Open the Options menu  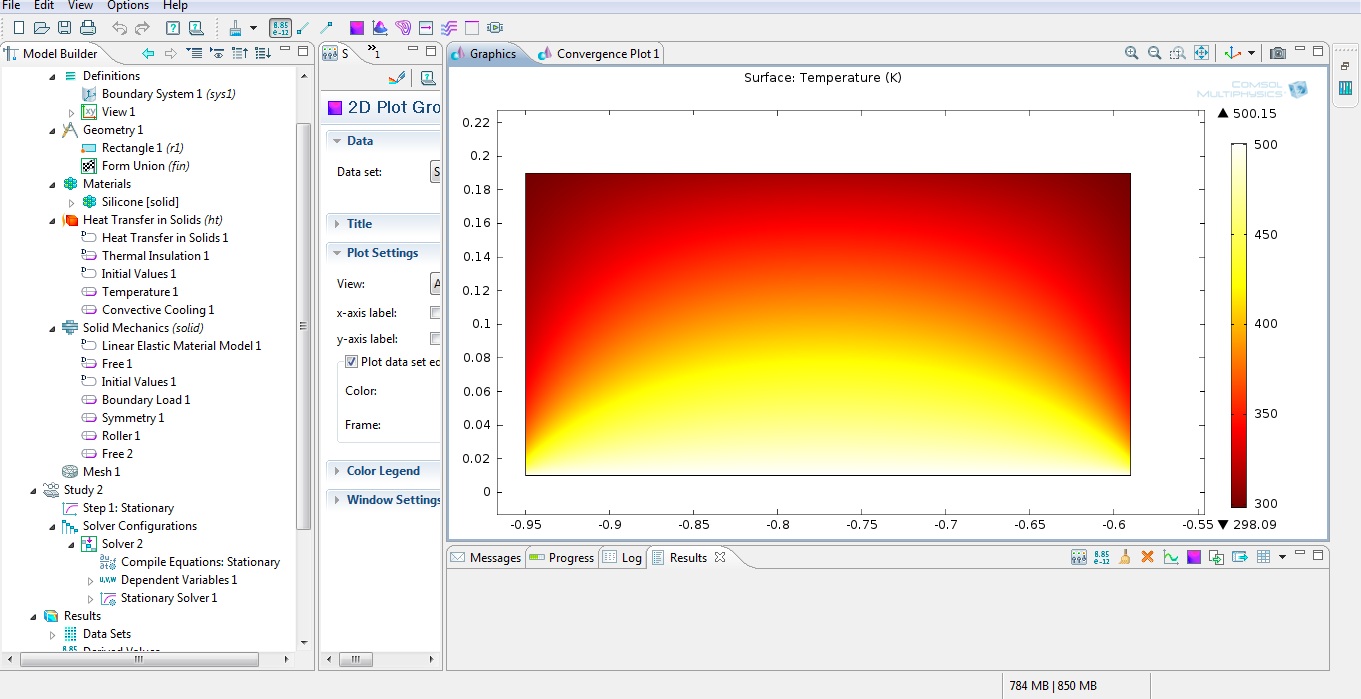pos(127,6)
